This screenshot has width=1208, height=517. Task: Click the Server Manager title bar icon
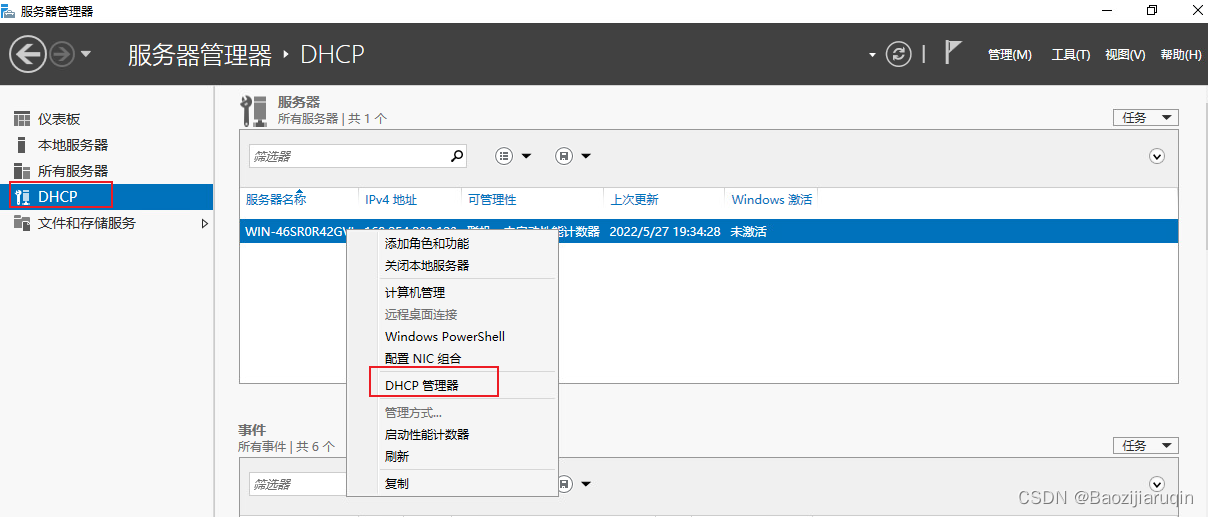[9, 10]
